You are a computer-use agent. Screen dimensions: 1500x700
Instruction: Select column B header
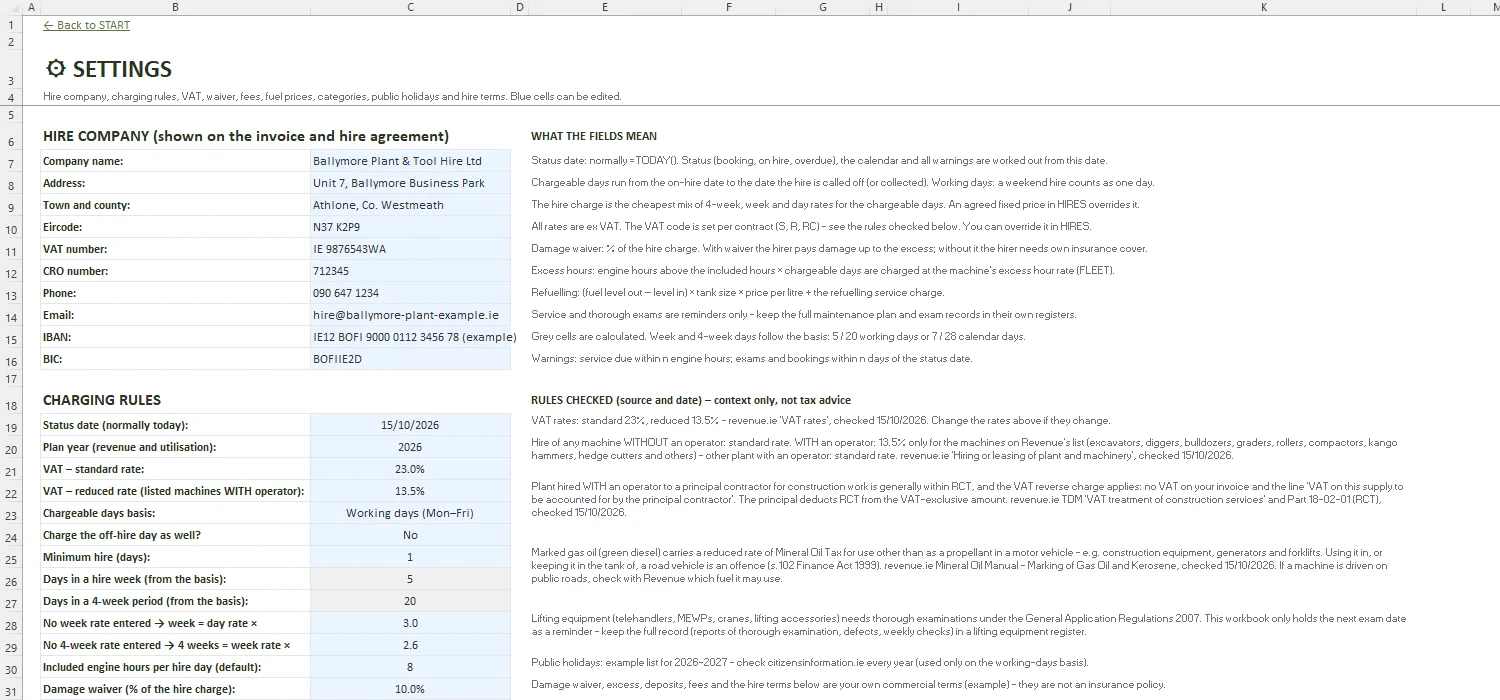[175, 7]
